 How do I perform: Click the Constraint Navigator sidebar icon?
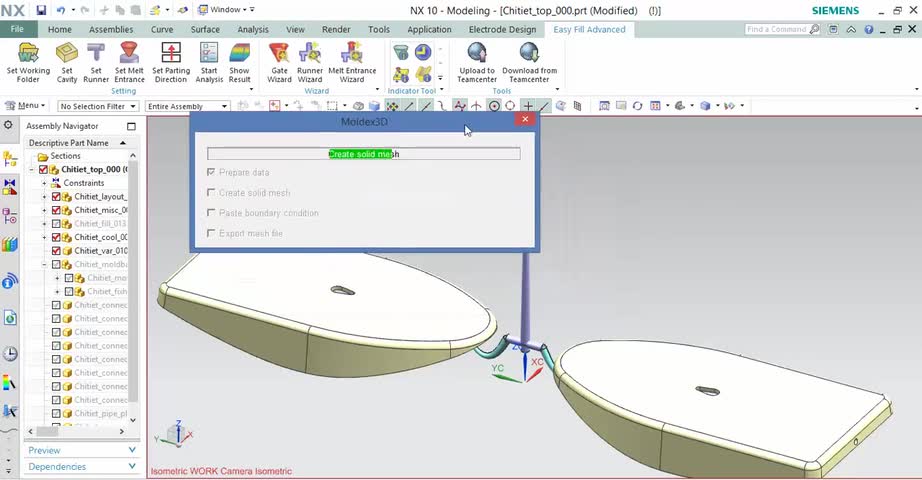tap(10, 217)
